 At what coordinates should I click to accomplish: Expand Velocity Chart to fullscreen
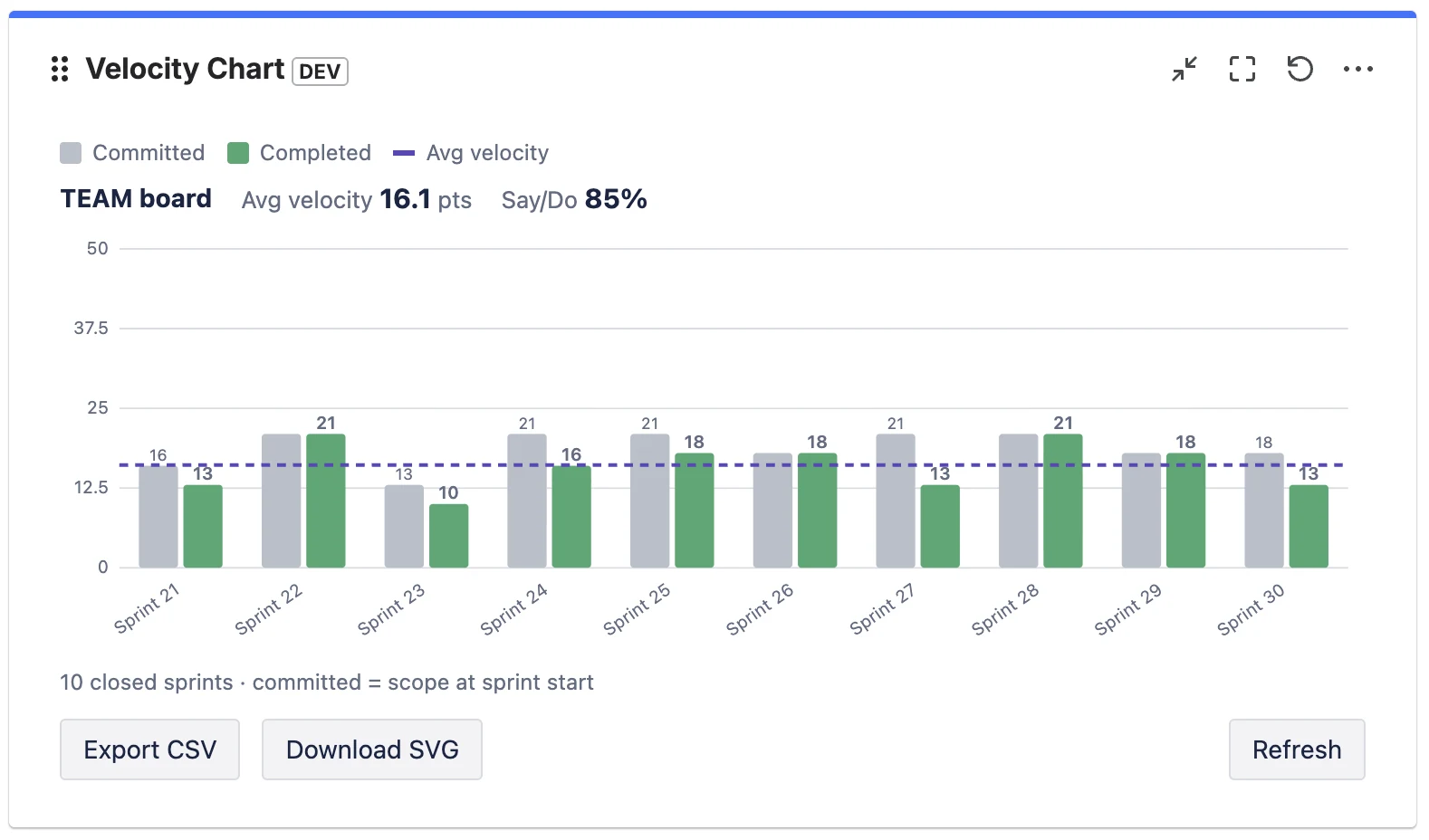coord(1242,69)
